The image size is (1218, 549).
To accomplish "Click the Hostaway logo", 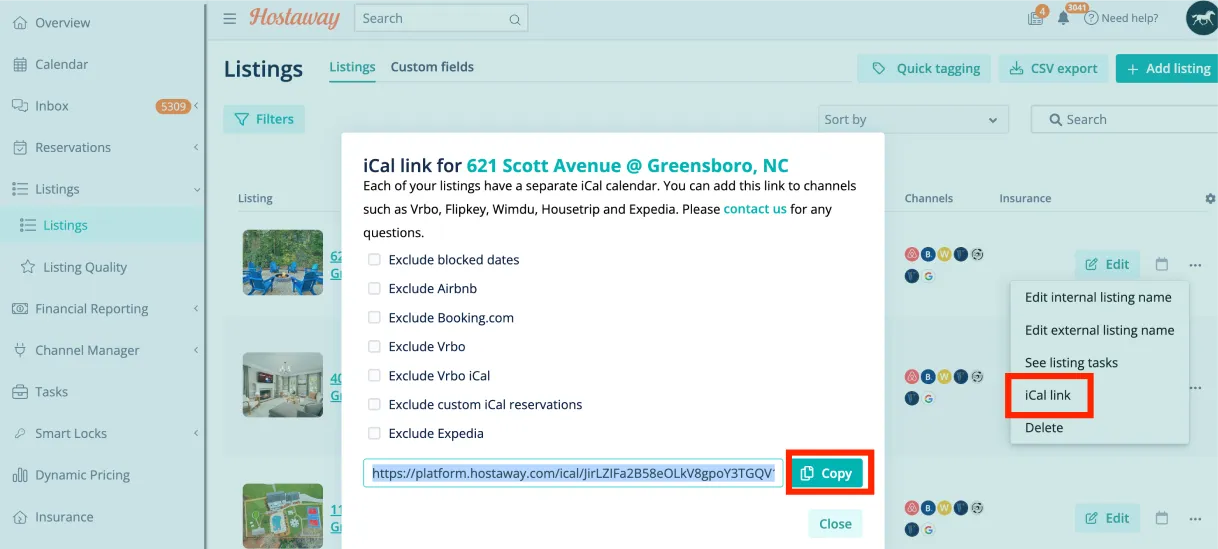I will click(294, 18).
